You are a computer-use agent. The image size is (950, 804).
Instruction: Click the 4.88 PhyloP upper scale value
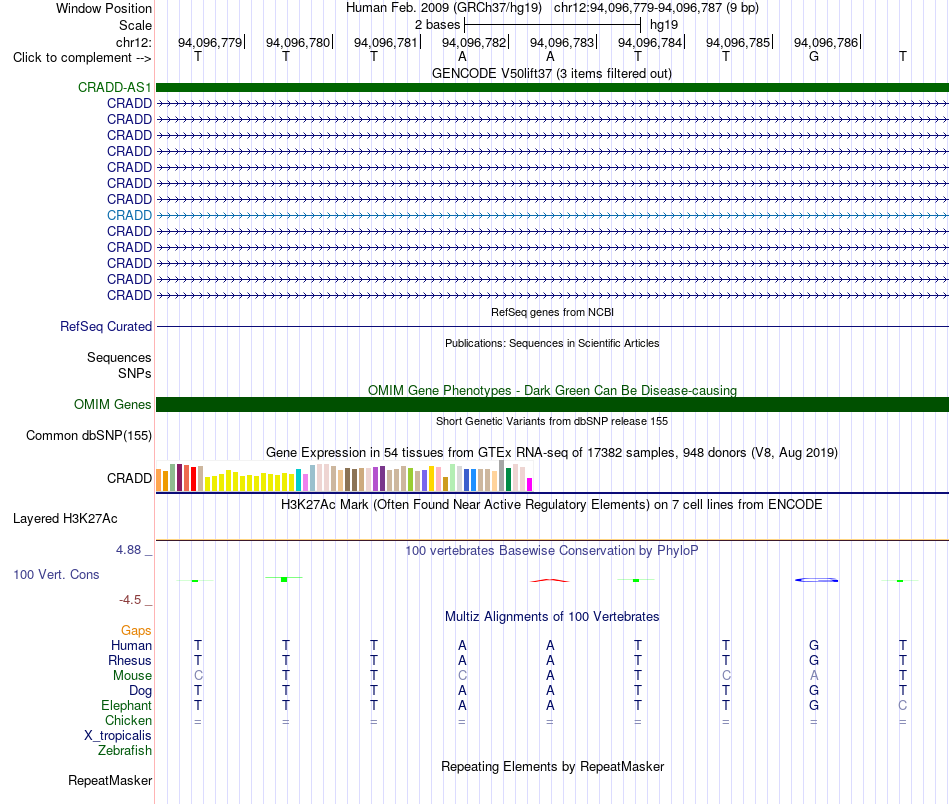[128, 550]
